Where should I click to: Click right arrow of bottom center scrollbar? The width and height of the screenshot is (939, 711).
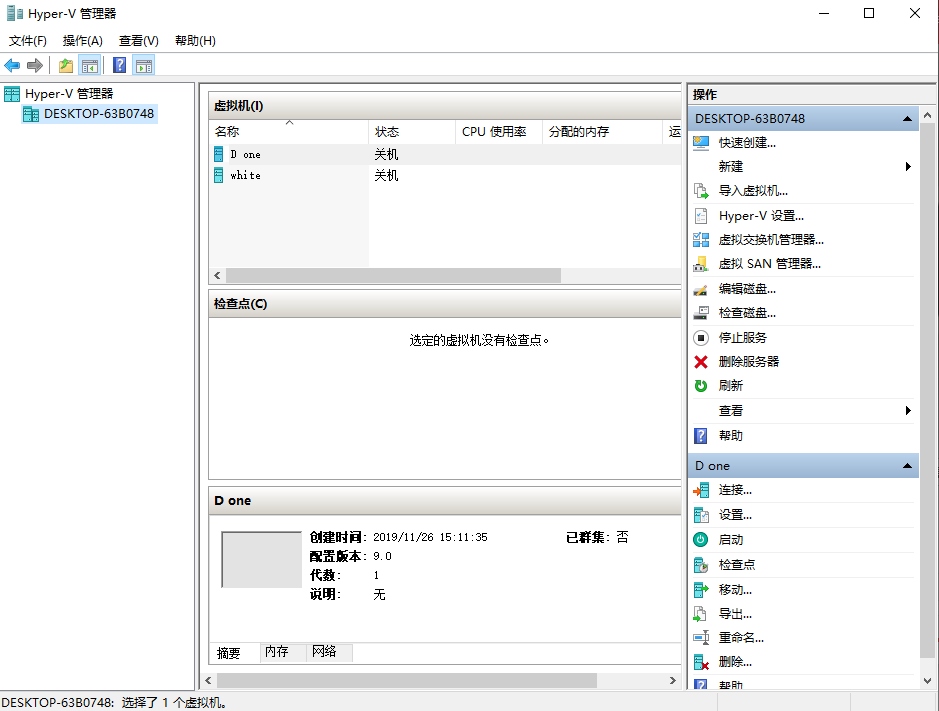[x=673, y=680]
